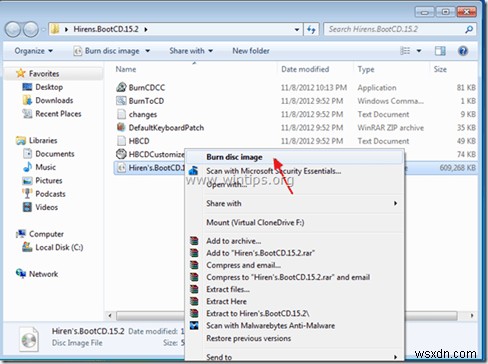Go back with the Back button
This screenshot has height=364, width=488.
pyautogui.click(x=13, y=29)
